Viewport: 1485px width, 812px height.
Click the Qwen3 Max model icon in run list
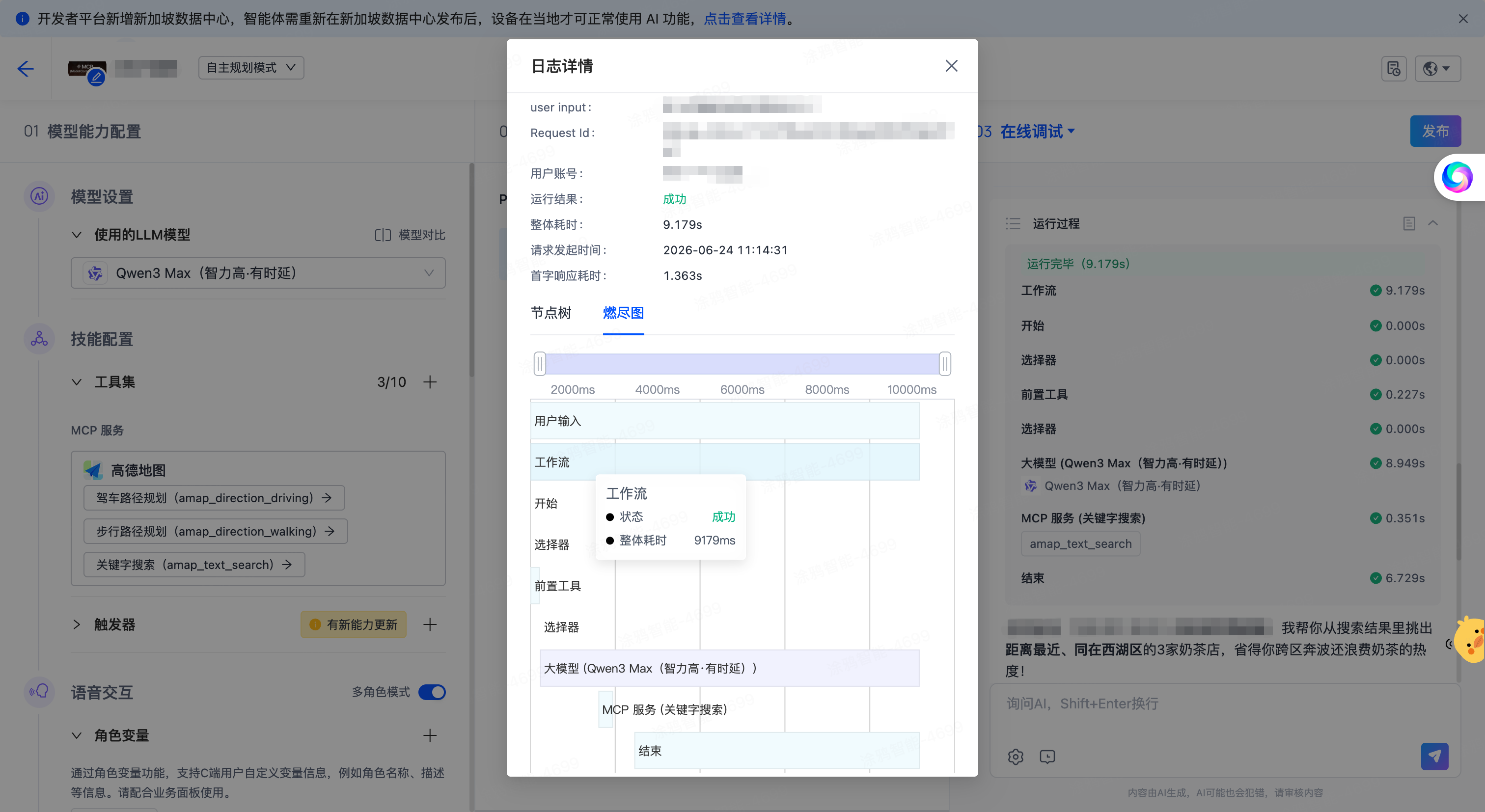tap(1030, 486)
